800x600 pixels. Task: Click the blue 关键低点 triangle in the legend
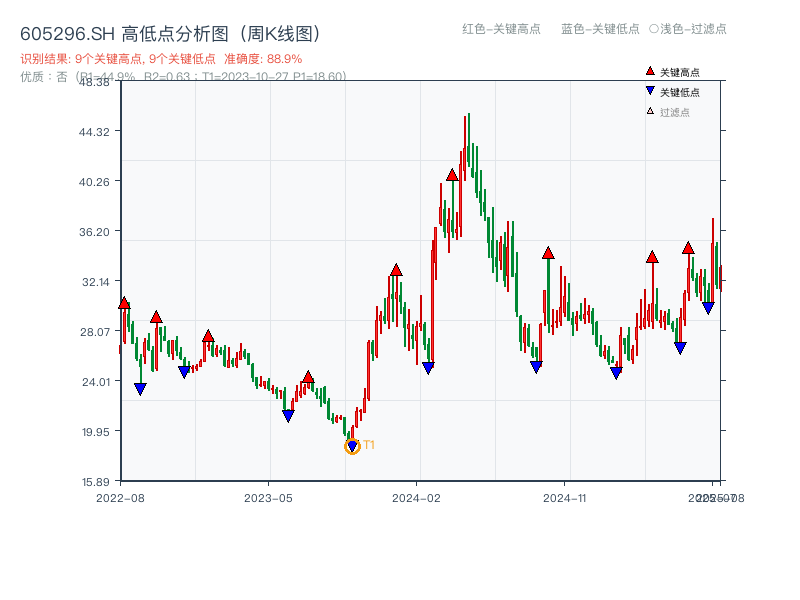pyautogui.click(x=650, y=90)
